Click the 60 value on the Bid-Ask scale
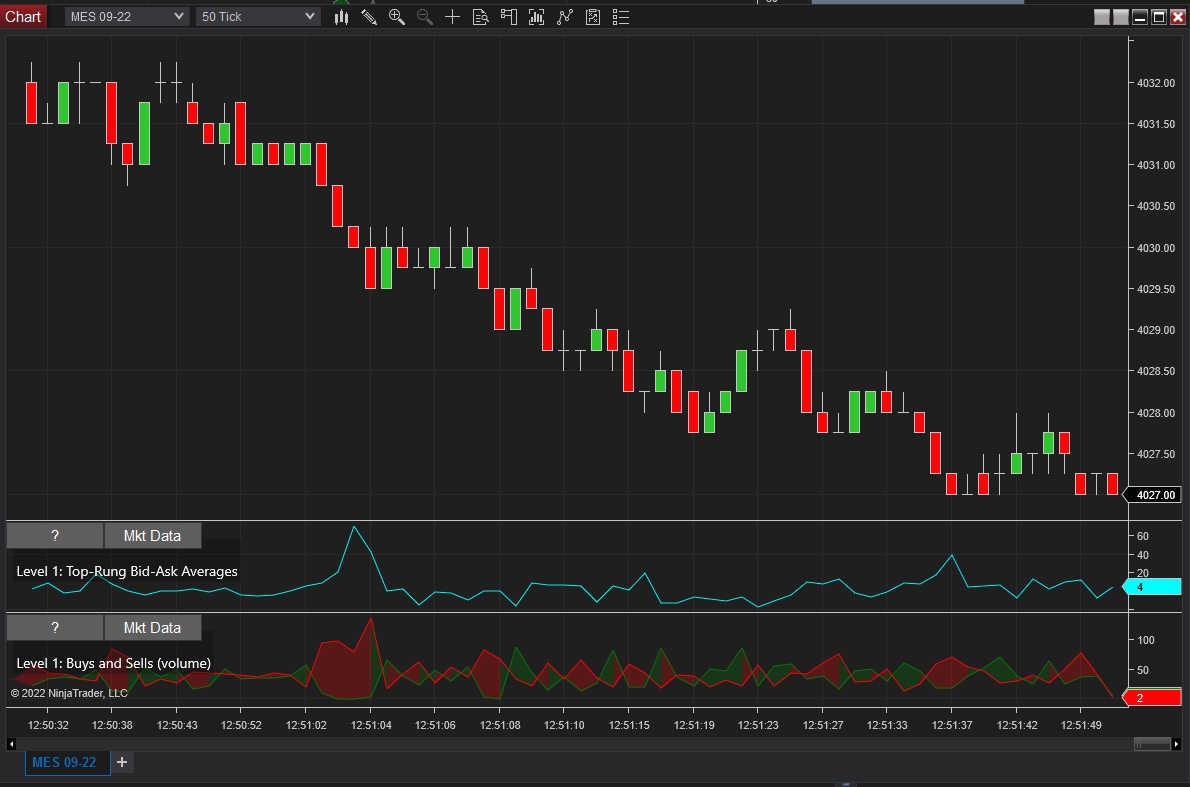Image resolution: width=1190 pixels, height=787 pixels. (x=1143, y=536)
